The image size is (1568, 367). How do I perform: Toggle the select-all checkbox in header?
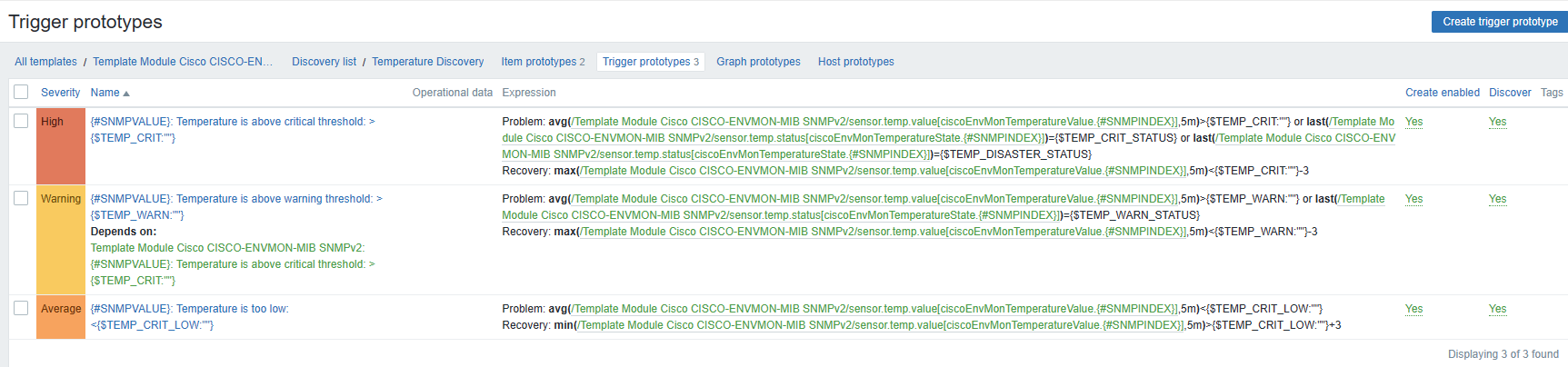[x=21, y=92]
